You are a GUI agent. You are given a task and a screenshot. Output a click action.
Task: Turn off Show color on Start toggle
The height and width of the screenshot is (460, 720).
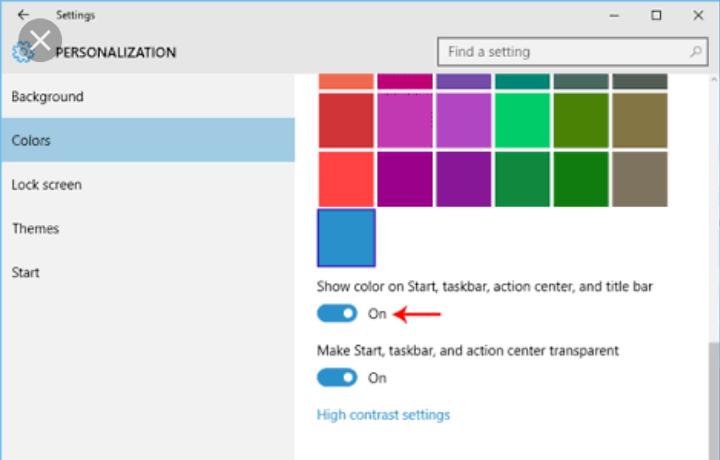[x=337, y=314]
